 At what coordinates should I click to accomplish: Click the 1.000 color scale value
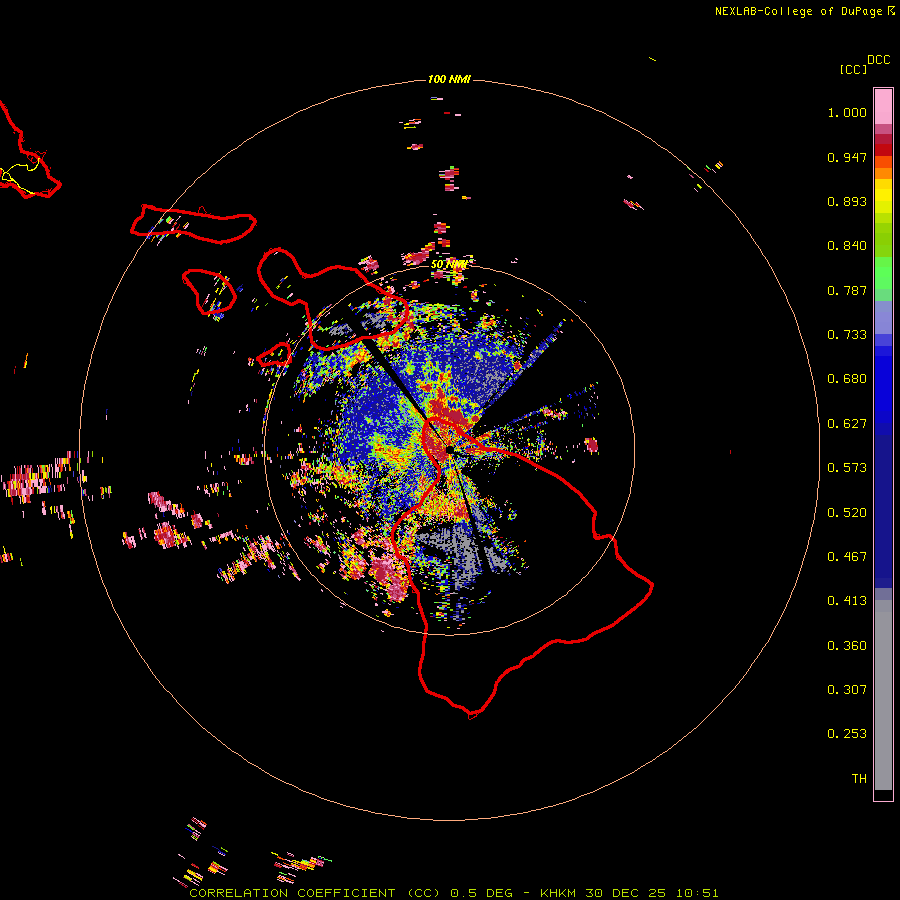[847, 113]
